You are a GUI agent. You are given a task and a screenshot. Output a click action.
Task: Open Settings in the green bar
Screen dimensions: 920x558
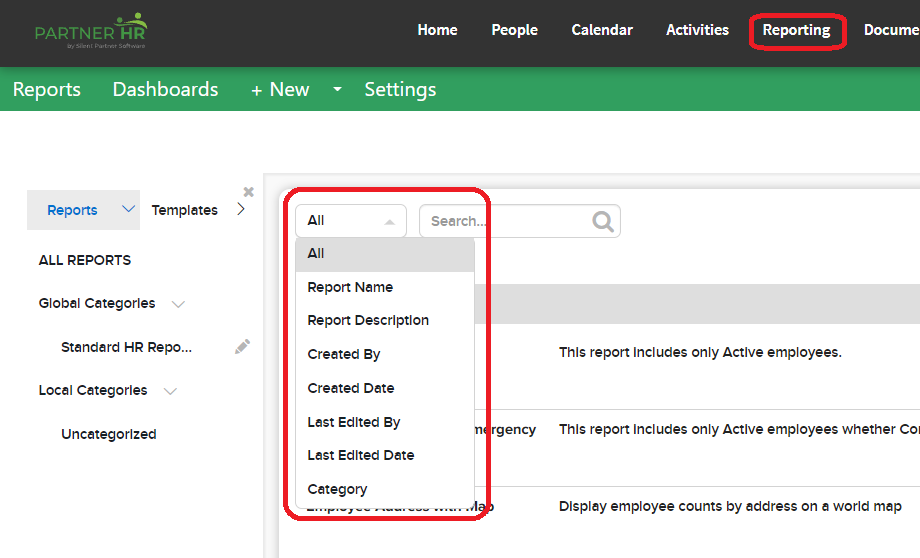[x=400, y=89]
